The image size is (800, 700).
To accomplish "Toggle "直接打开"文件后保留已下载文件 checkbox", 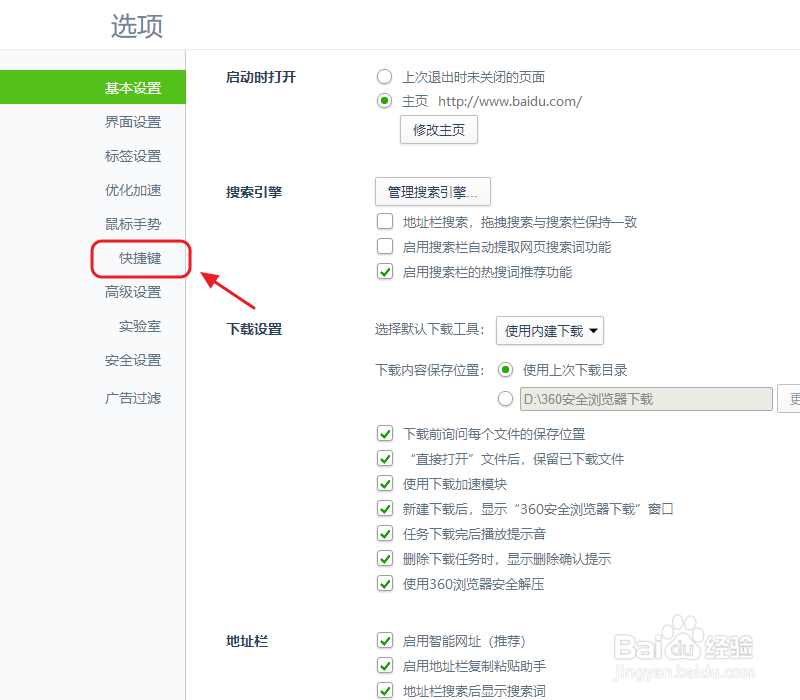I will click(x=385, y=459).
